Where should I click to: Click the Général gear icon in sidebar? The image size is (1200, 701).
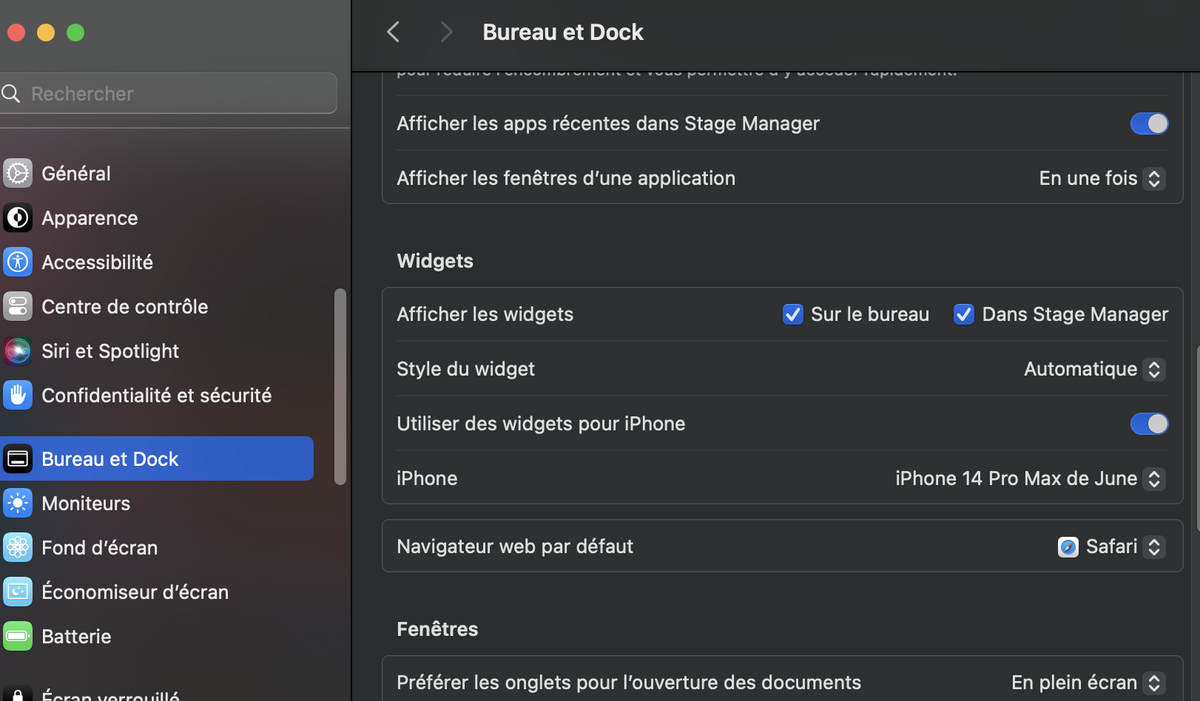pyautogui.click(x=18, y=174)
